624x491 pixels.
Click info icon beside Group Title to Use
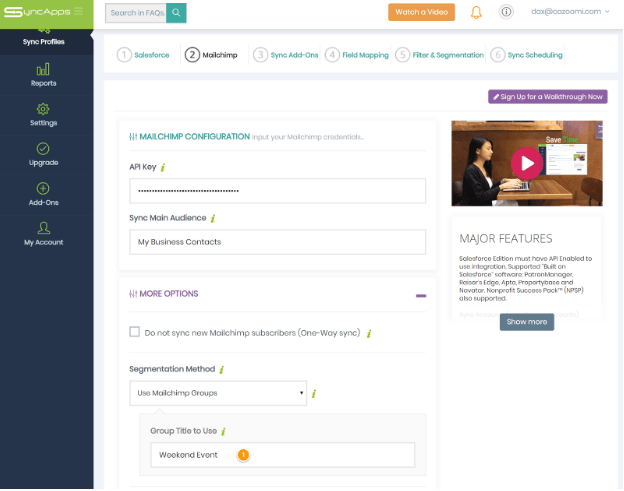(224, 431)
